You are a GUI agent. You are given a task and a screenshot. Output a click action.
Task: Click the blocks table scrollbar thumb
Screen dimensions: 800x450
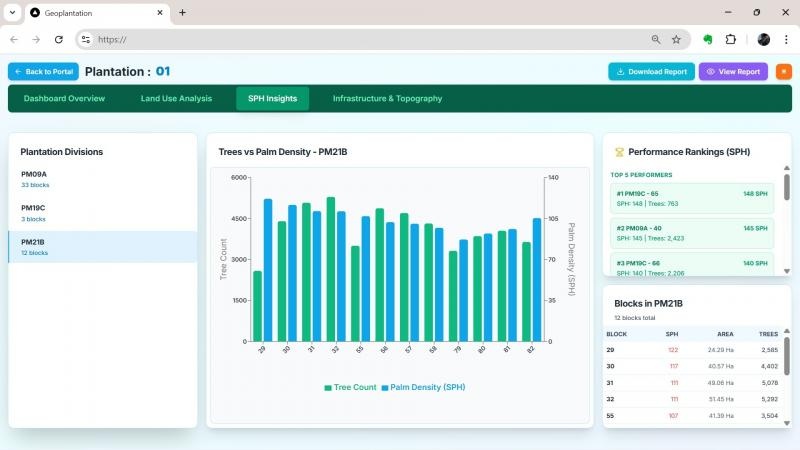click(x=787, y=356)
